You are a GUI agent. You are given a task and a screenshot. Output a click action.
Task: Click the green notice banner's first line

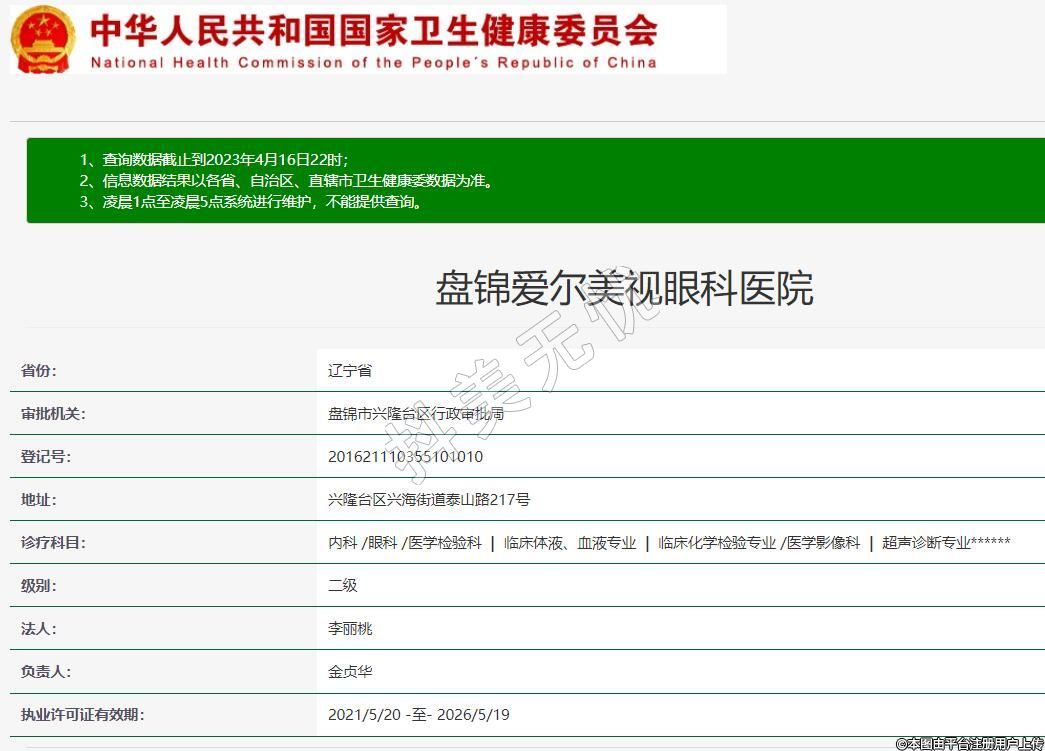[x=214, y=160]
